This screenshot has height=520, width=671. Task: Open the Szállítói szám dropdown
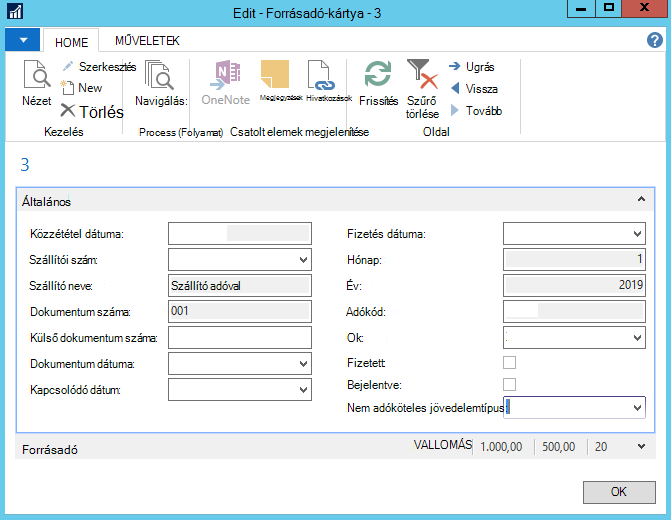tap(303, 260)
